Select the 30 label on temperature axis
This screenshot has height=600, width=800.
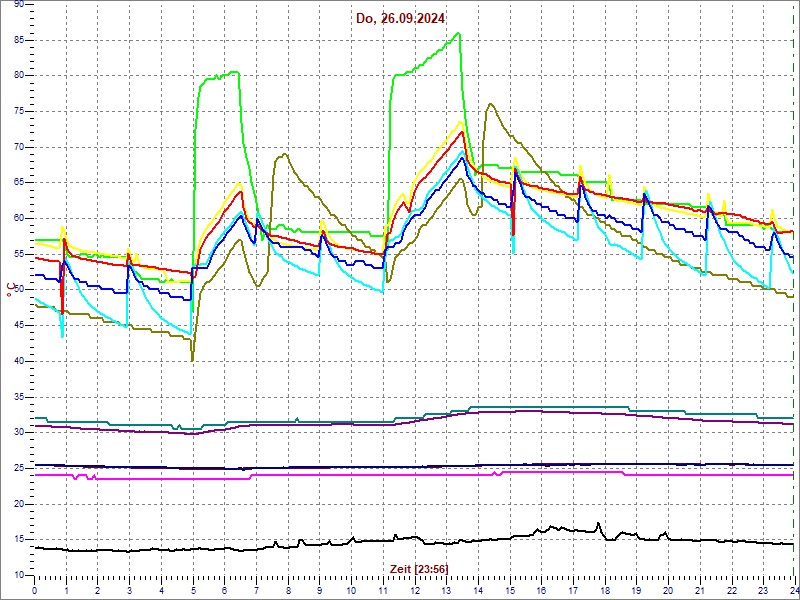coord(19,433)
